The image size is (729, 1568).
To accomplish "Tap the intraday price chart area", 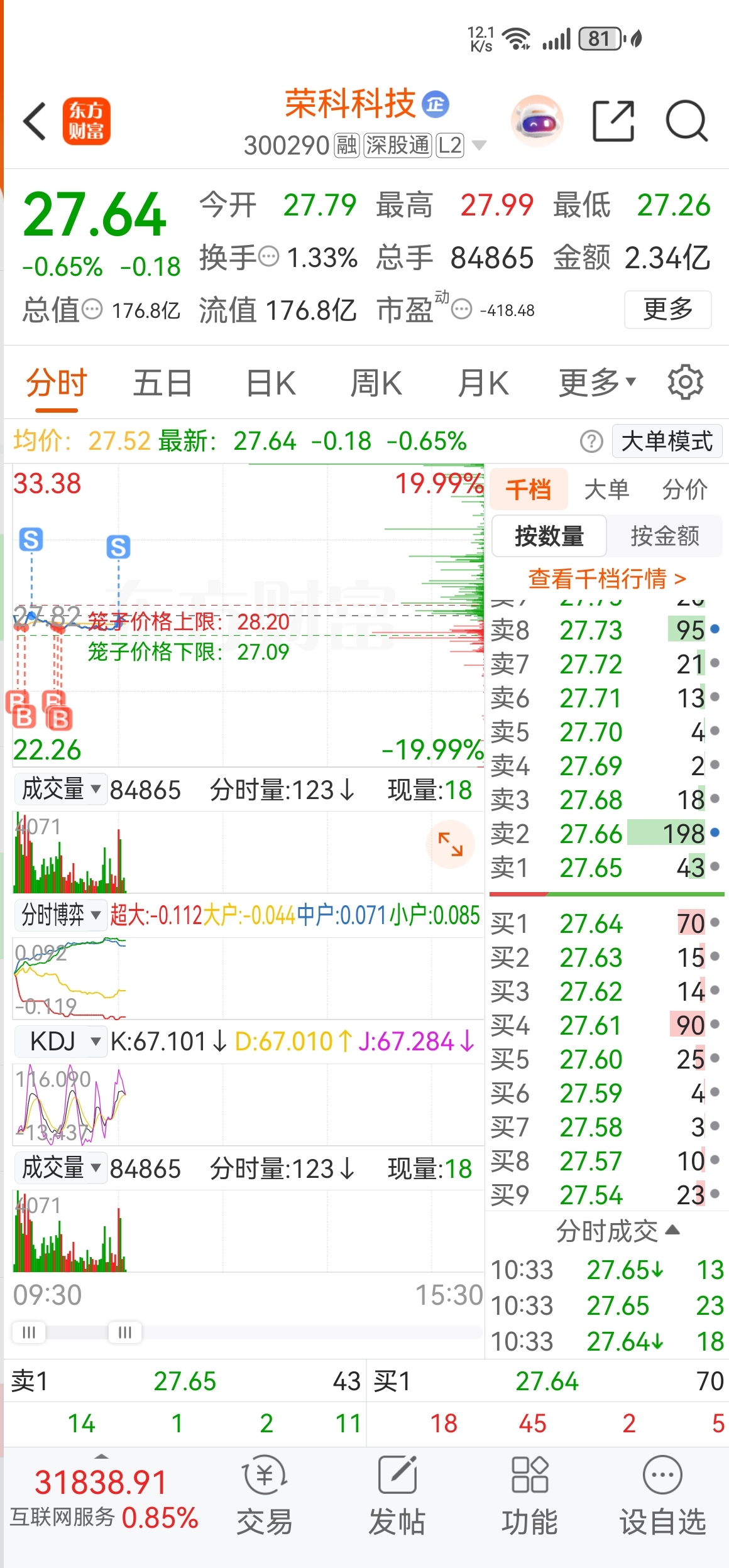I will 248,616.
